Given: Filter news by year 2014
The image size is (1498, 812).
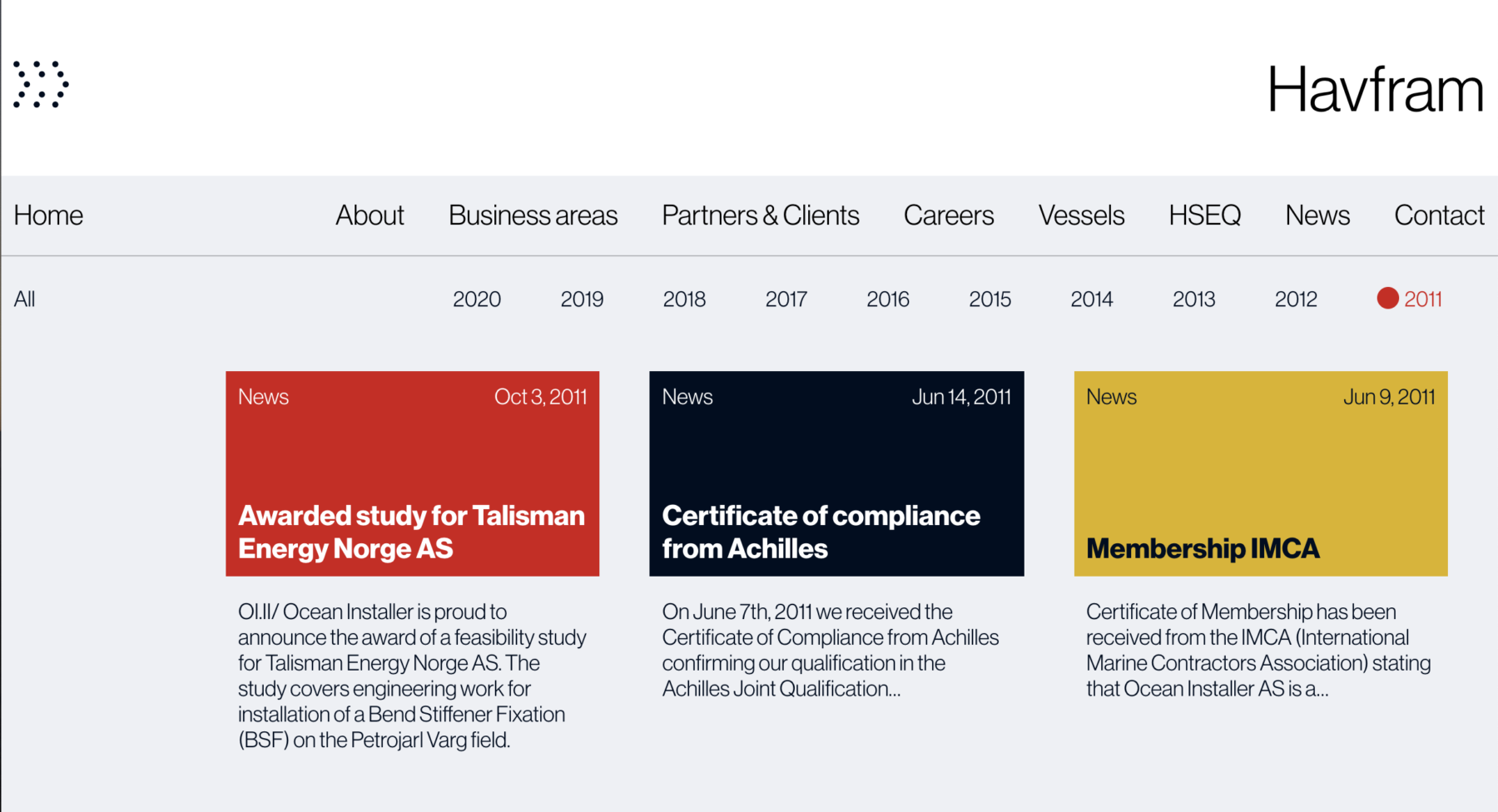Looking at the screenshot, I should tap(1092, 299).
